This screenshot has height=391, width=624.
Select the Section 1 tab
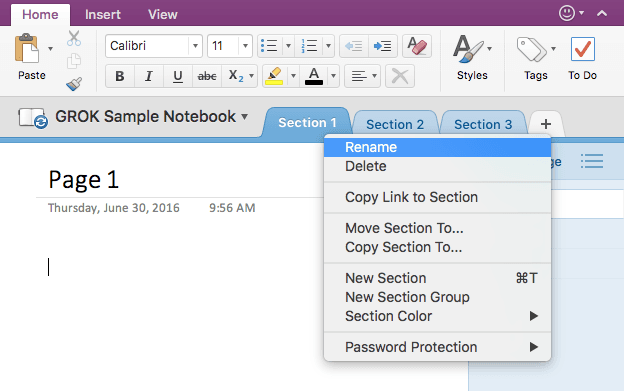click(307, 123)
